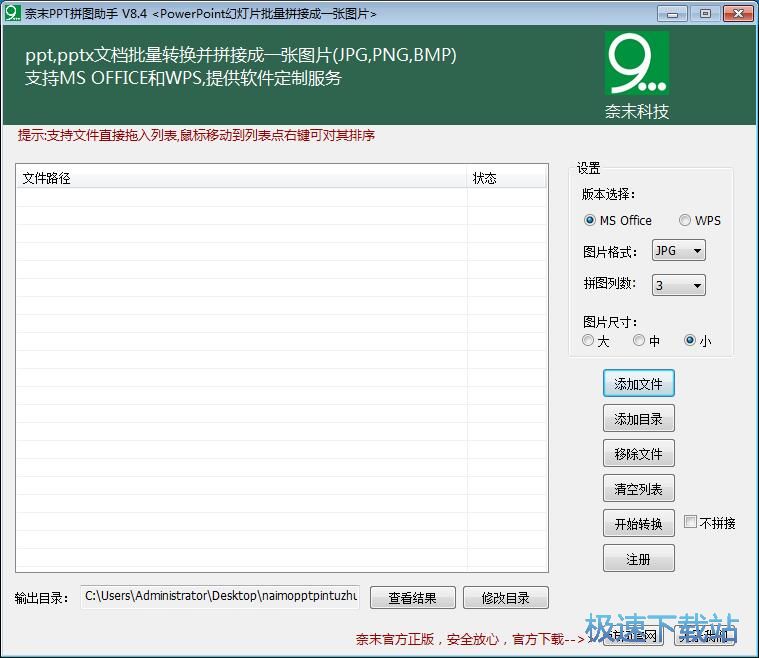Click the 文件路径 column header
Viewport: 759px width, 658px height.
point(242,178)
